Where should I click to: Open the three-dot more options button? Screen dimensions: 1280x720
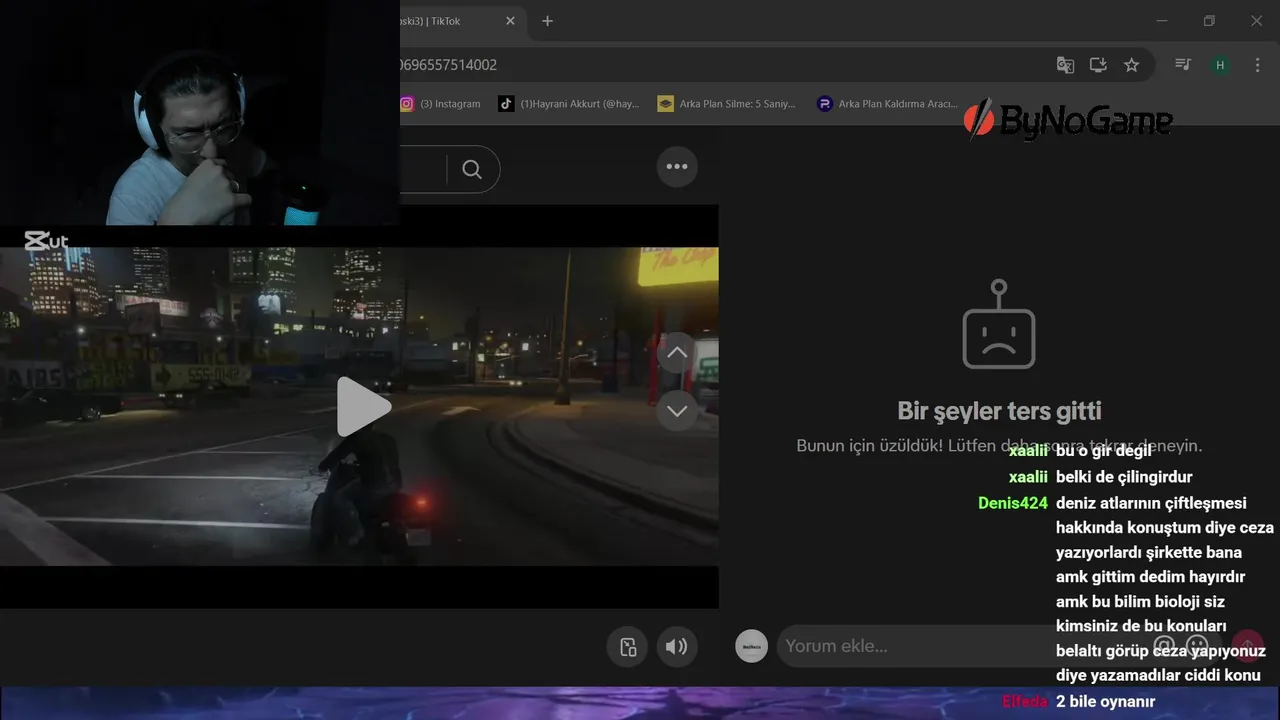677,167
